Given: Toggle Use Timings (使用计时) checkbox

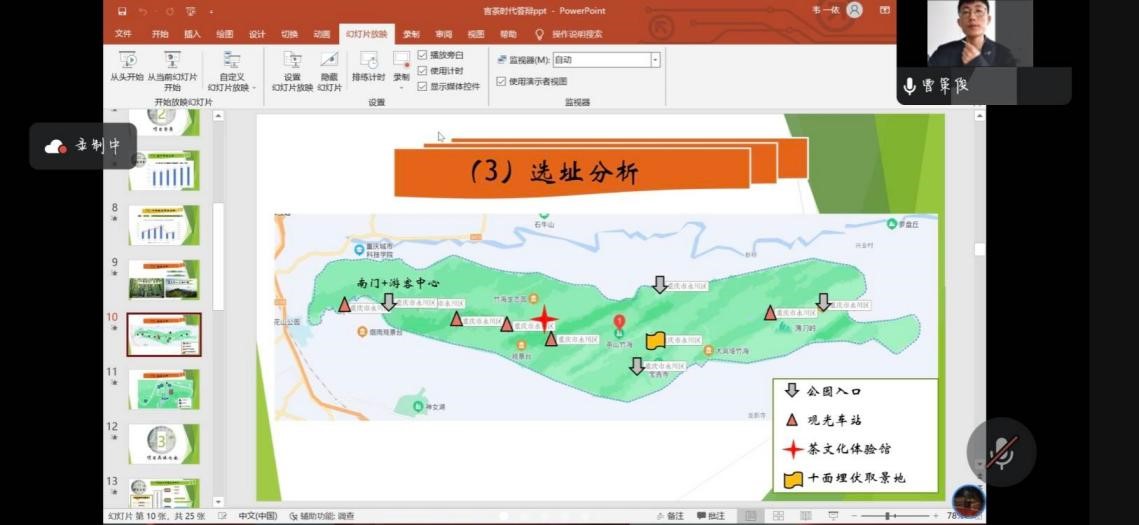Looking at the screenshot, I should point(422,70).
